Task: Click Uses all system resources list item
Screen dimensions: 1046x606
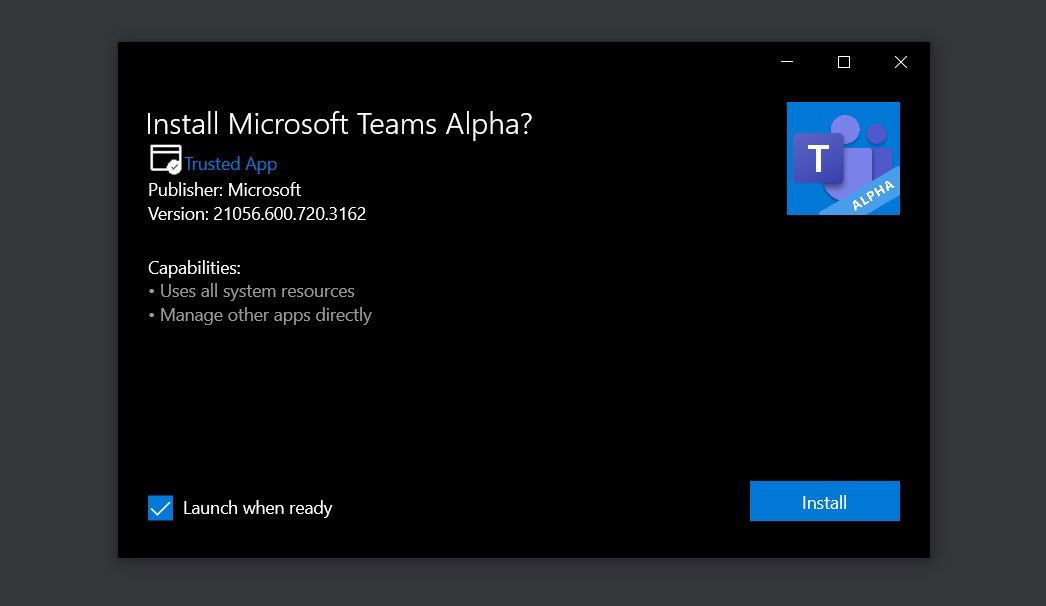Action: tap(251, 291)
